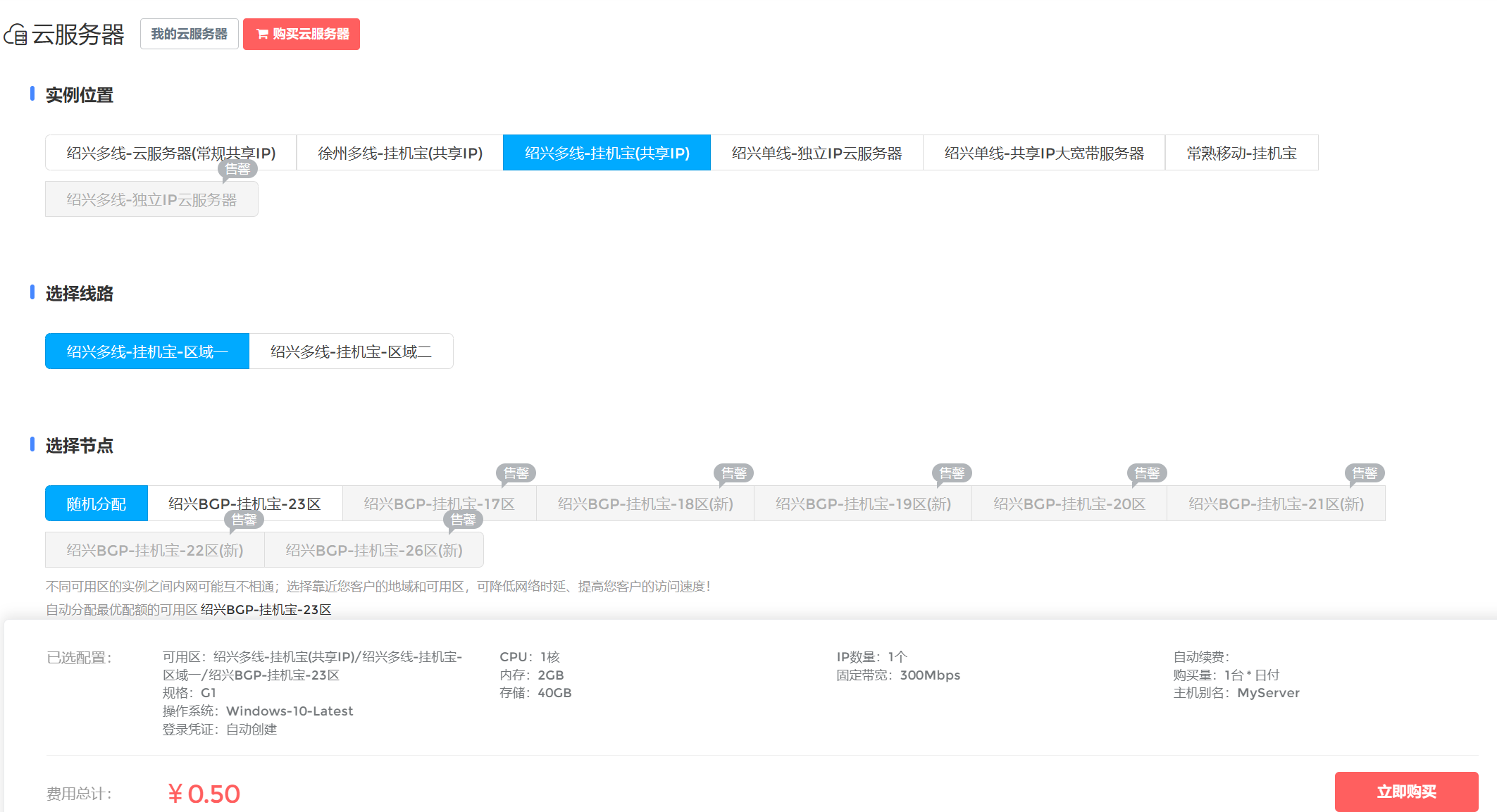The height and width of the screenshot is (812, 1497).
Task: Click sold-out node 绍兴BGP-挂机宝-22区(新)
Action: pyautogui.click(x=154, y=550)
